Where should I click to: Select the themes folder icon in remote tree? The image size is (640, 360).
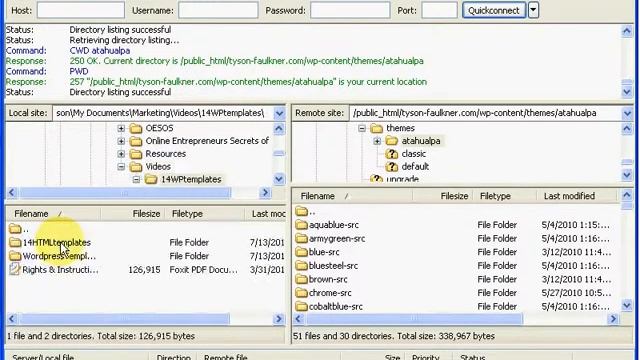(x=376, y=128)
